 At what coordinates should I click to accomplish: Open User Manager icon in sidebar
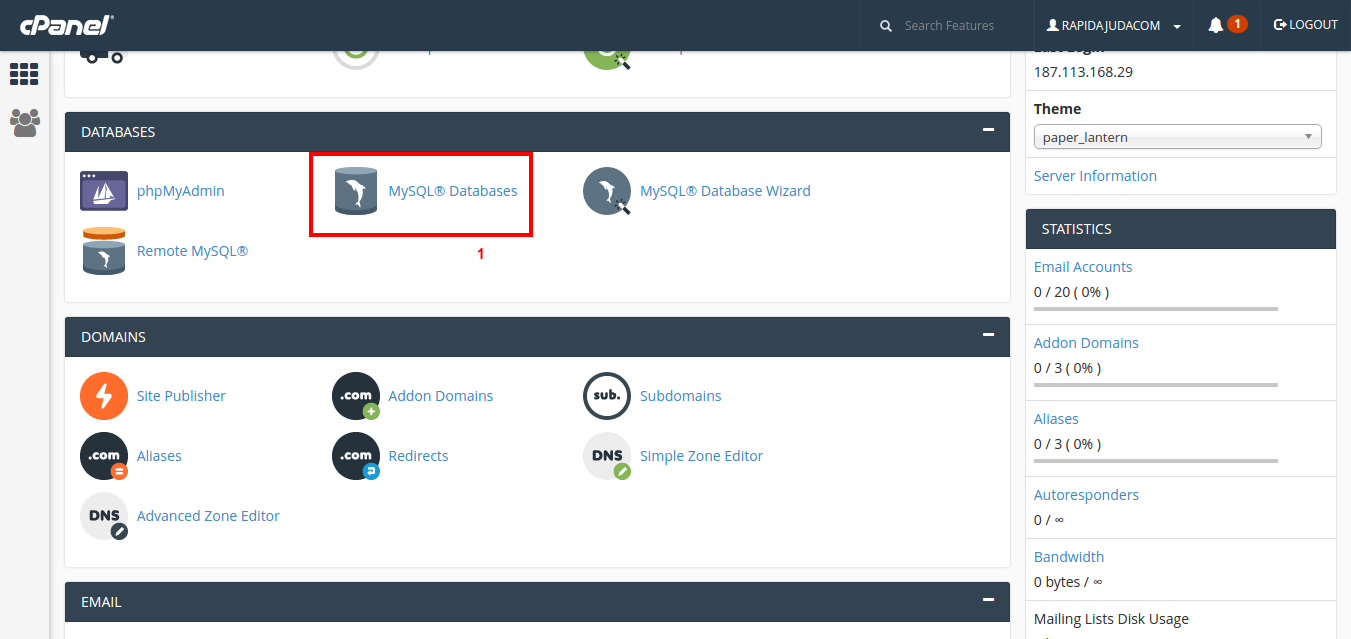coord(24,122)
